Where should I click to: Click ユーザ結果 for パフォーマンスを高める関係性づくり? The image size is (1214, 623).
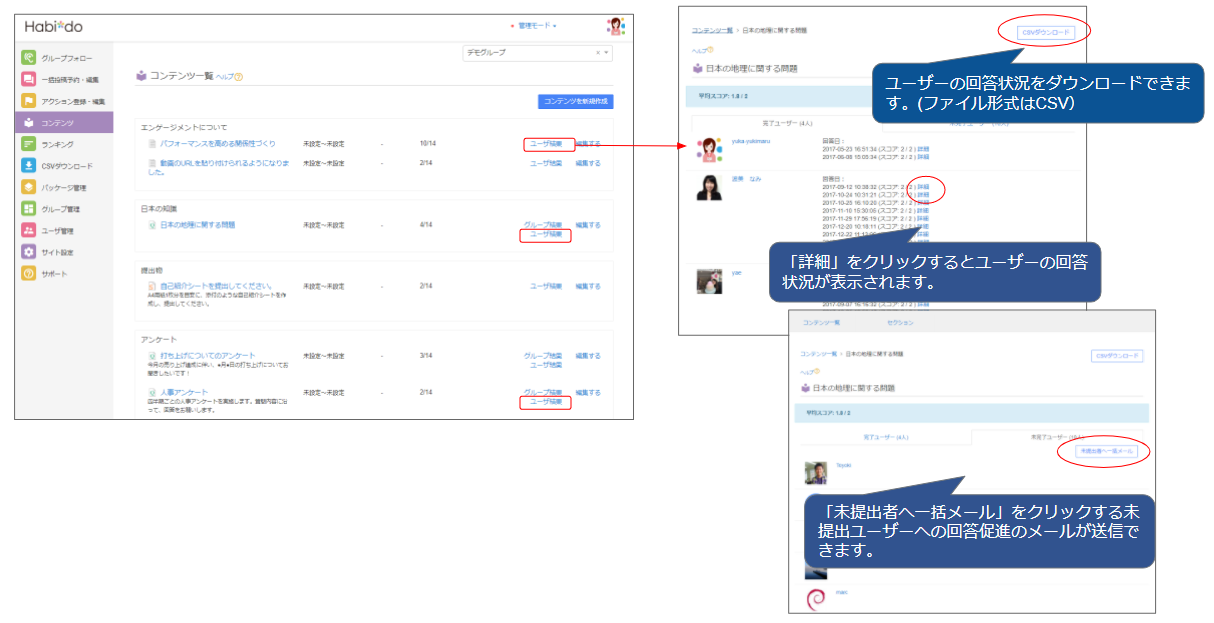[x=546, y=144]
